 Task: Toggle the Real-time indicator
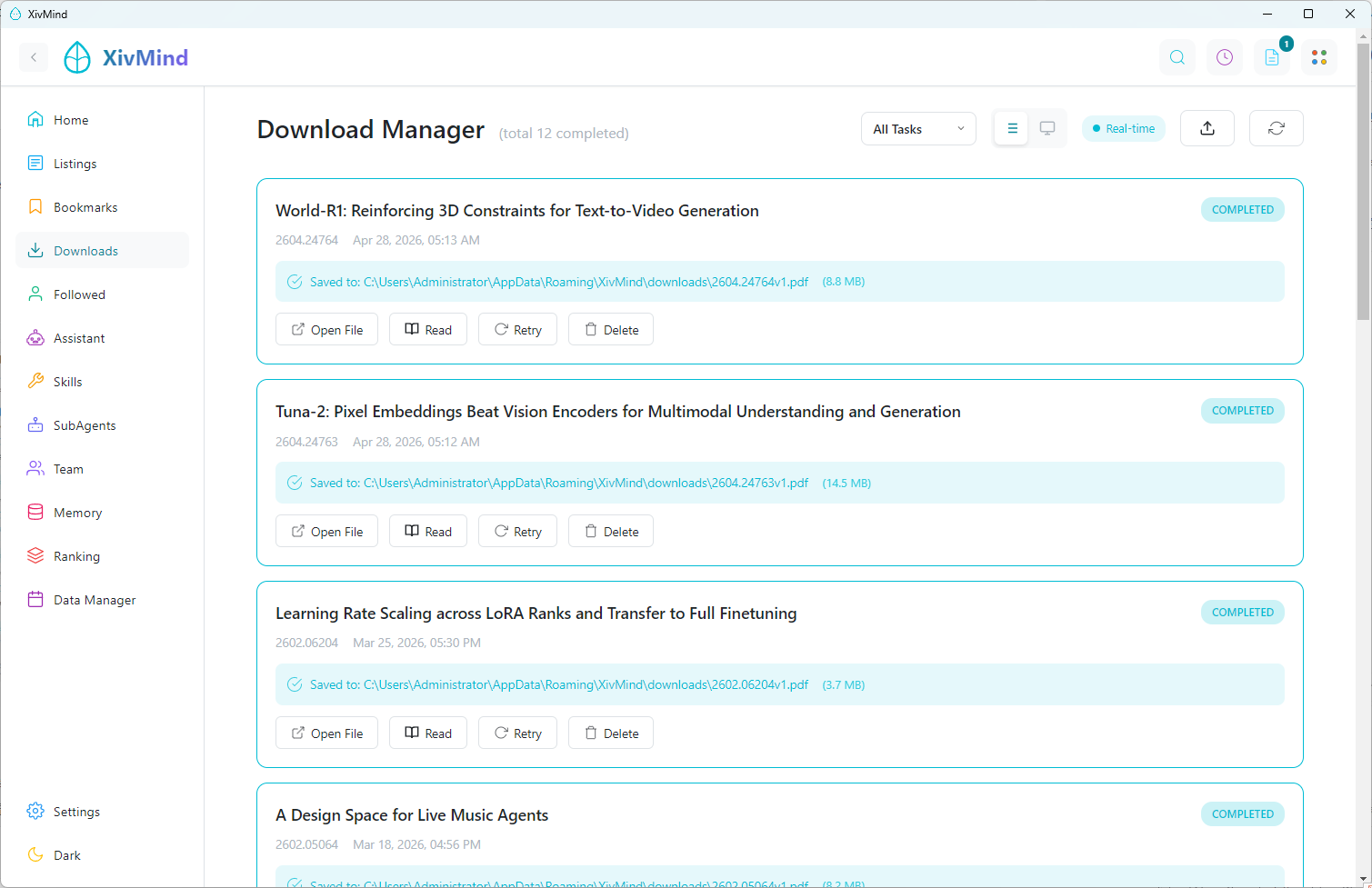[1124, 129]
